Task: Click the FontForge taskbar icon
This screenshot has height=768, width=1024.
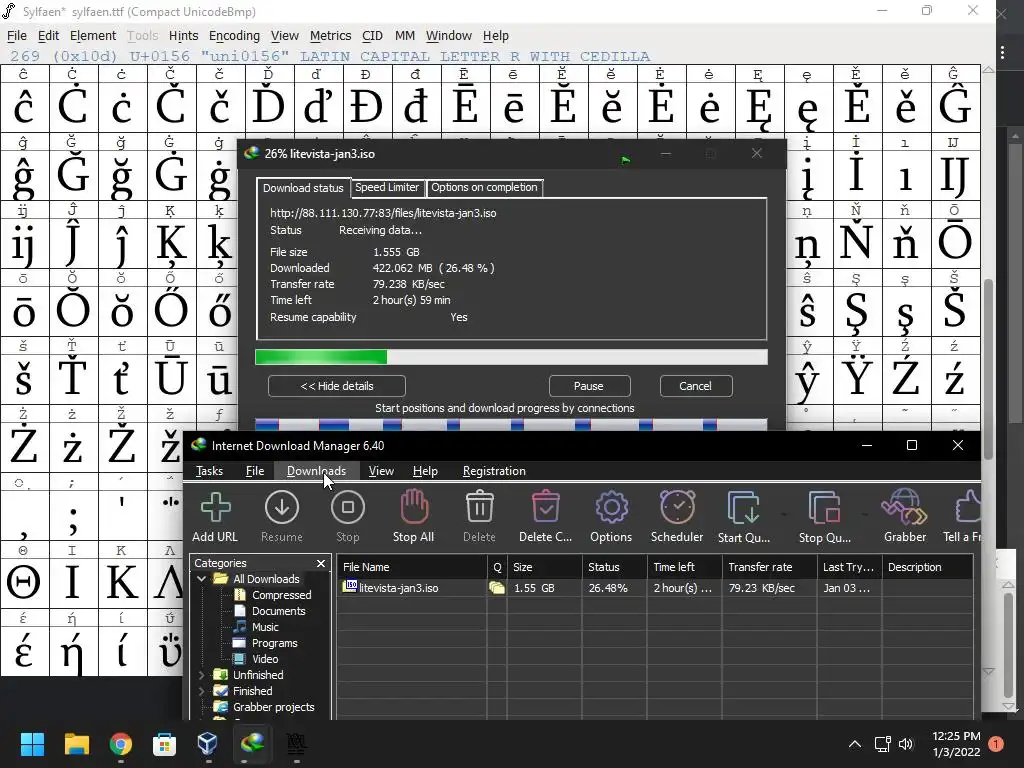Action: pos(296,744)
